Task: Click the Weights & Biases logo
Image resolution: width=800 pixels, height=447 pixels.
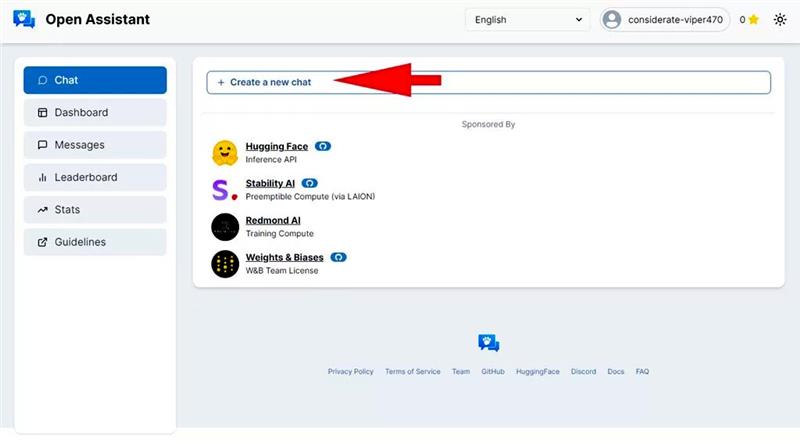Action: pyautogui.click(x=225, y=264)
